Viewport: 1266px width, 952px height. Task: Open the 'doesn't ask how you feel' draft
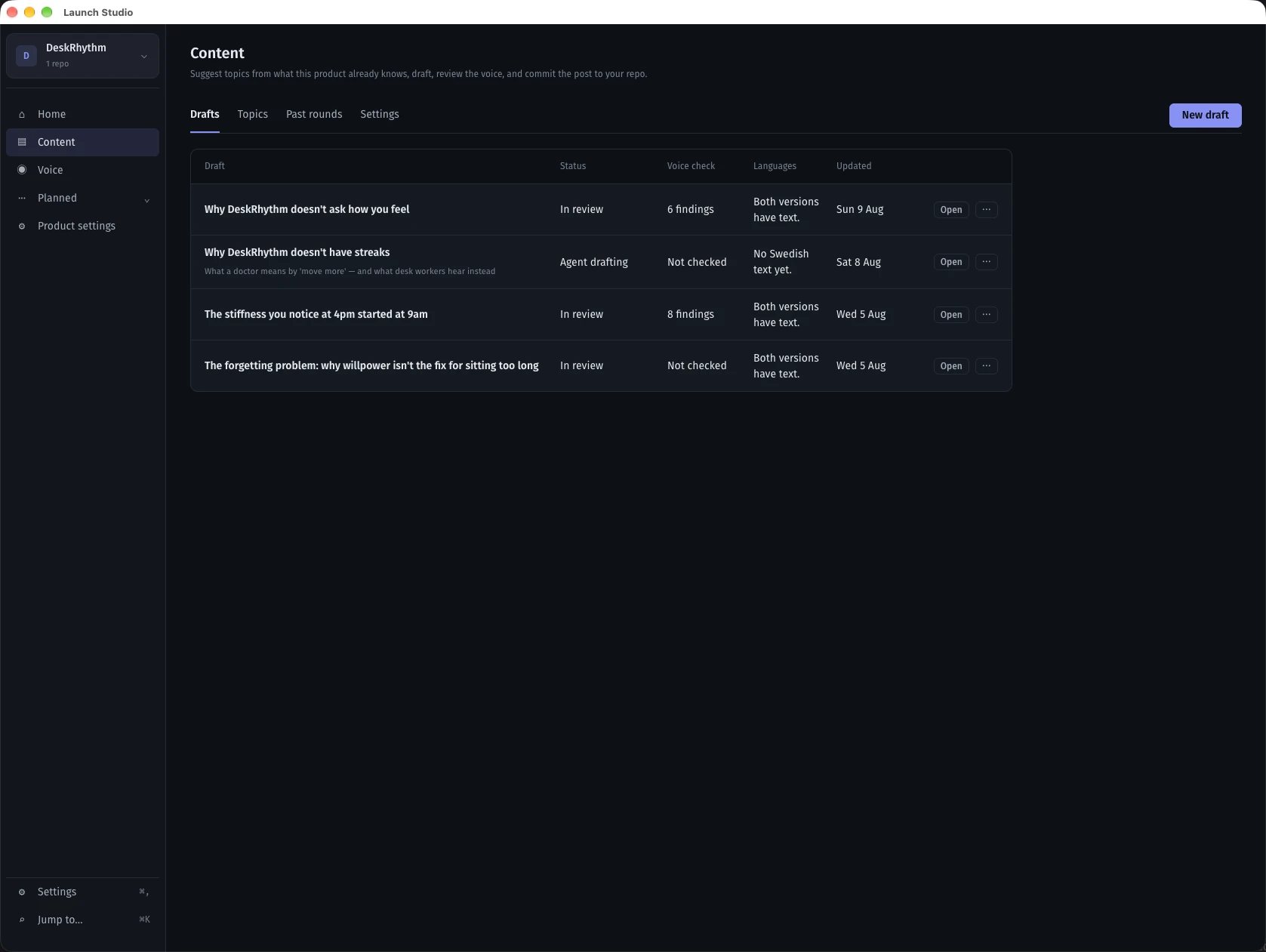point(951,210)
